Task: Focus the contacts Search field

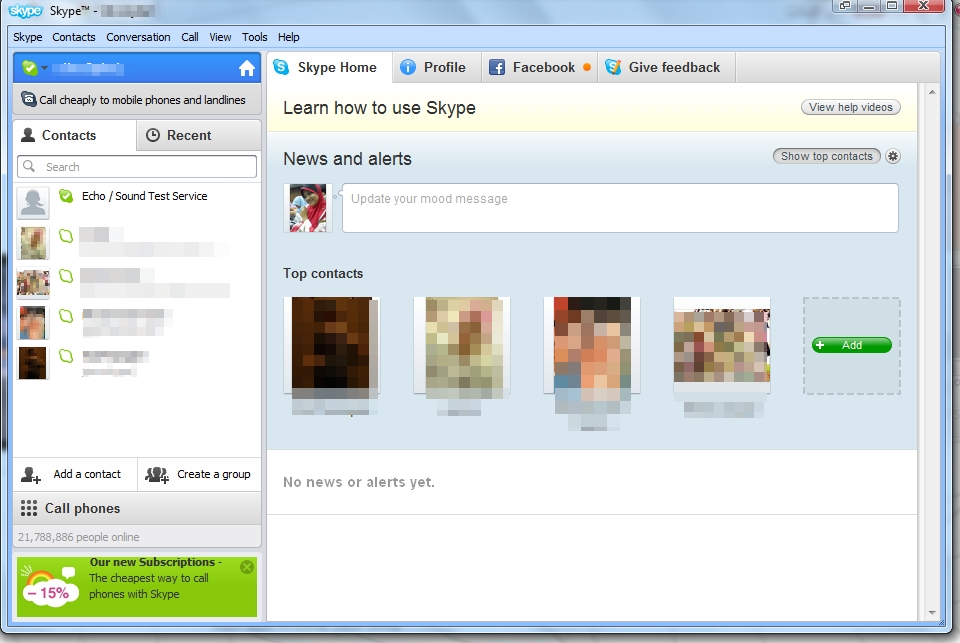Action: click(137, 167)
